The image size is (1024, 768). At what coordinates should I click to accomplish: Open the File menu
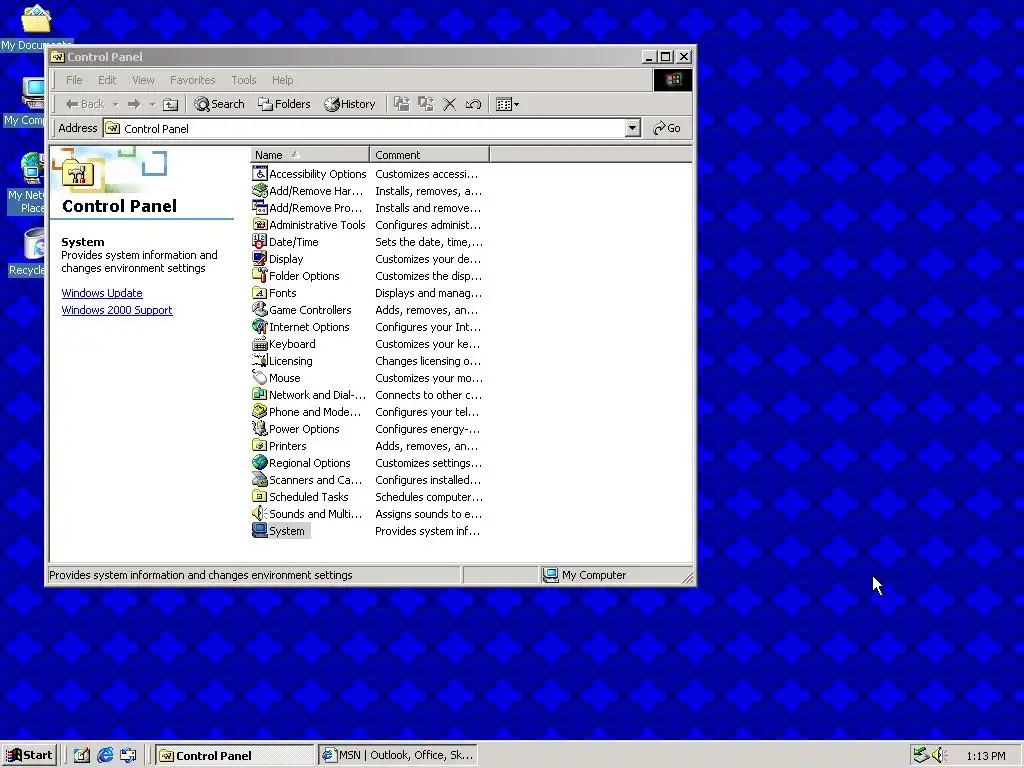(74, 80)
